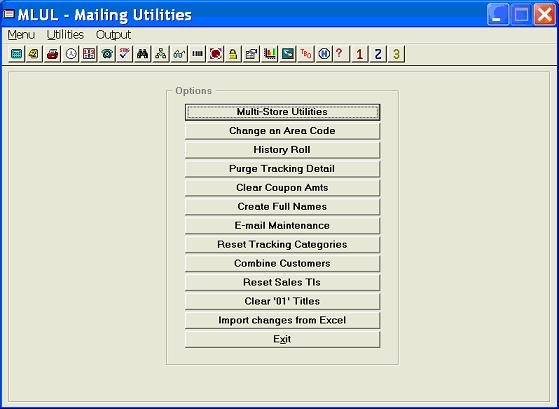Click the teal calculator toolbar icon
This screenshot has height=409, width=559.
pyautogui.click(x=16, y=54)
